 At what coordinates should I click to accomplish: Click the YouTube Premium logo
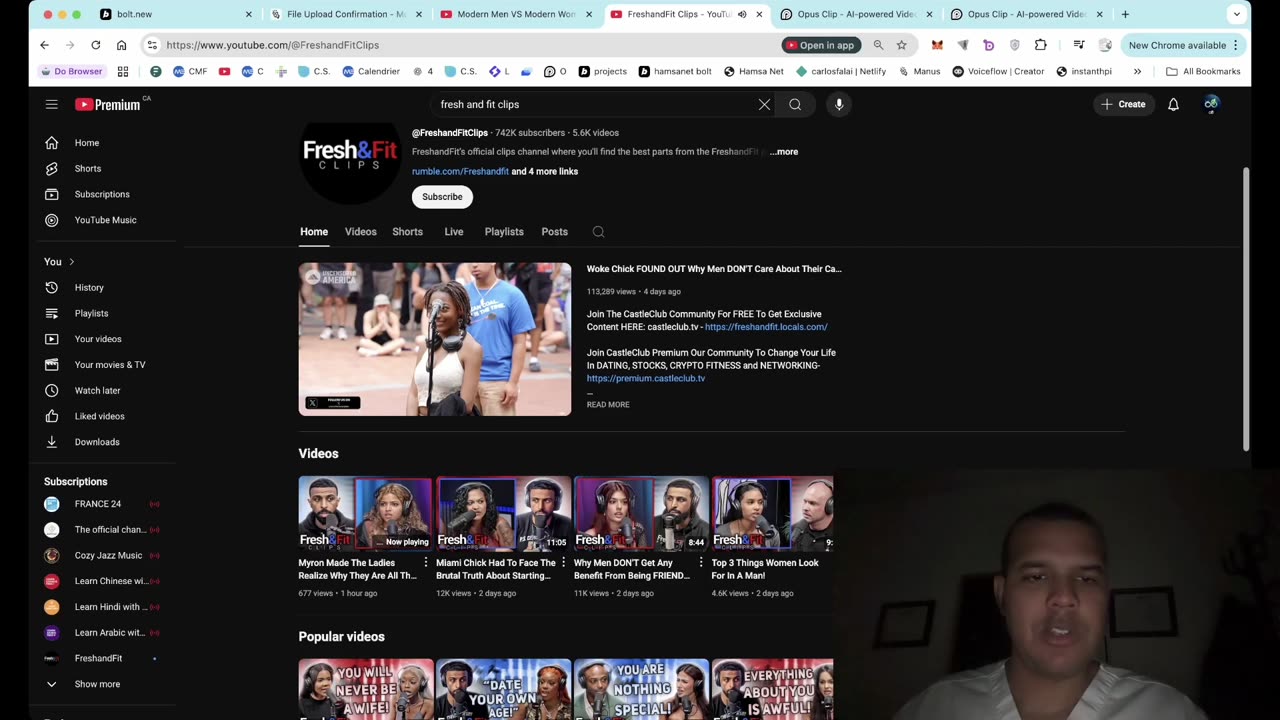click(x=107, y=104)
